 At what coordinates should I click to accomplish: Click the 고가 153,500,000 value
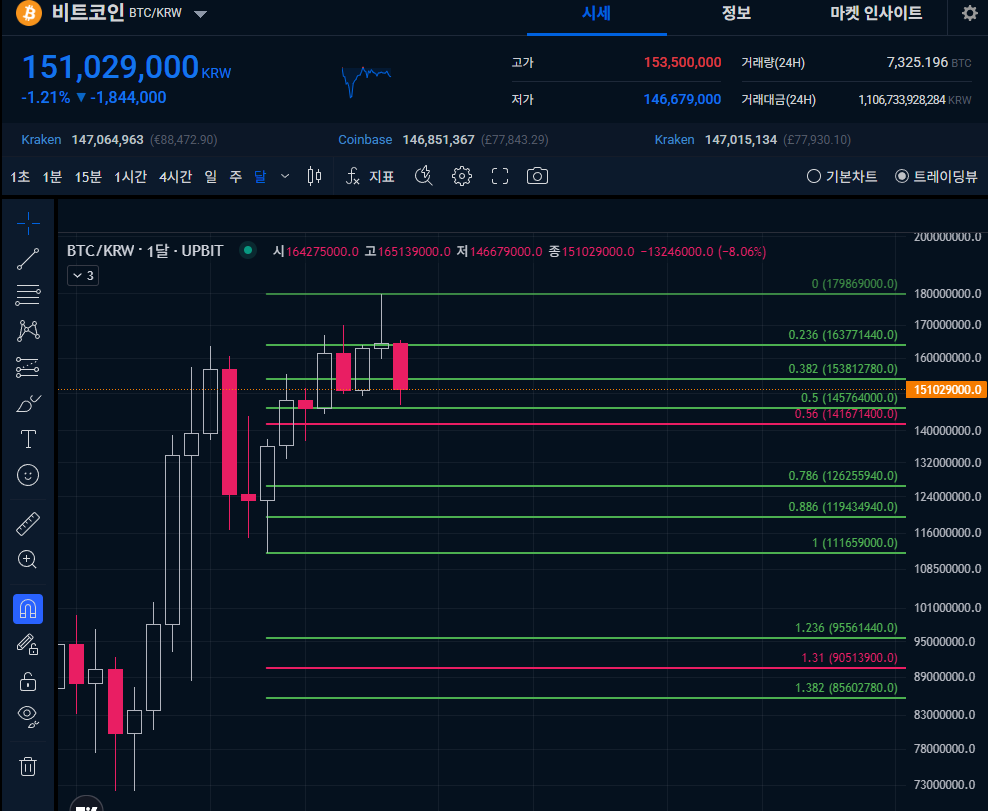click(x=682, y=62)
